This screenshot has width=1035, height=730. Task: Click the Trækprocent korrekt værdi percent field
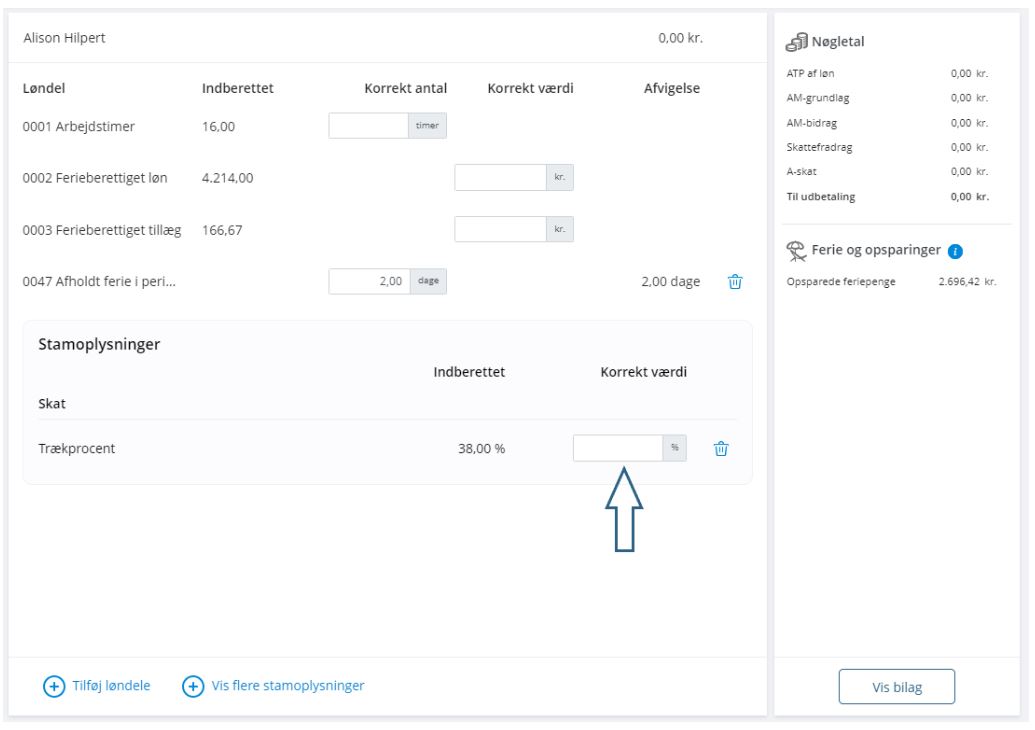point(618,448)
